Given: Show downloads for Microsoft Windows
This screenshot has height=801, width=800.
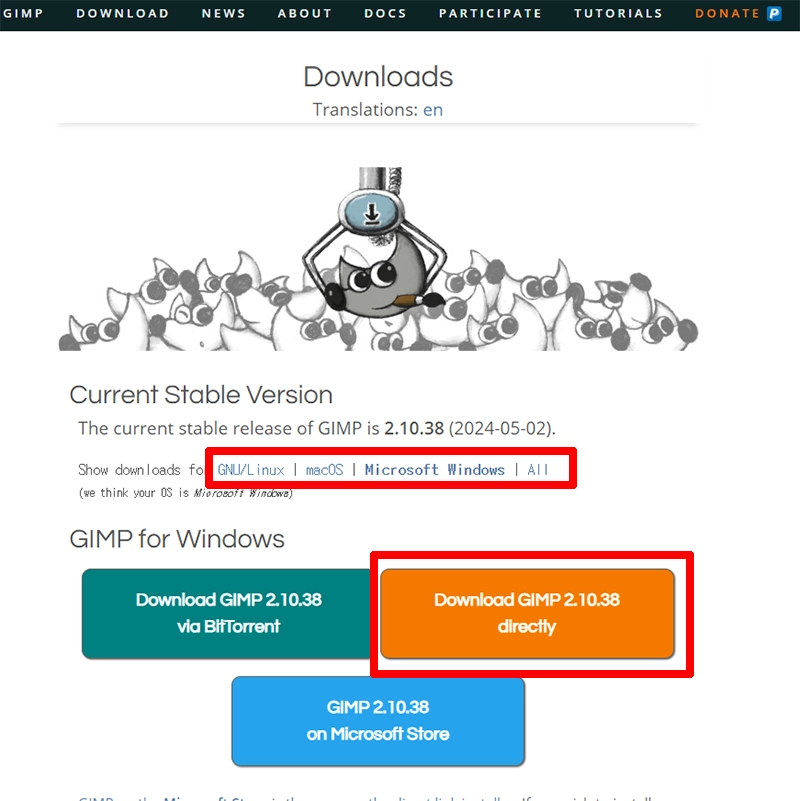Looking at the screenshot, I should [x=435, y=469].
